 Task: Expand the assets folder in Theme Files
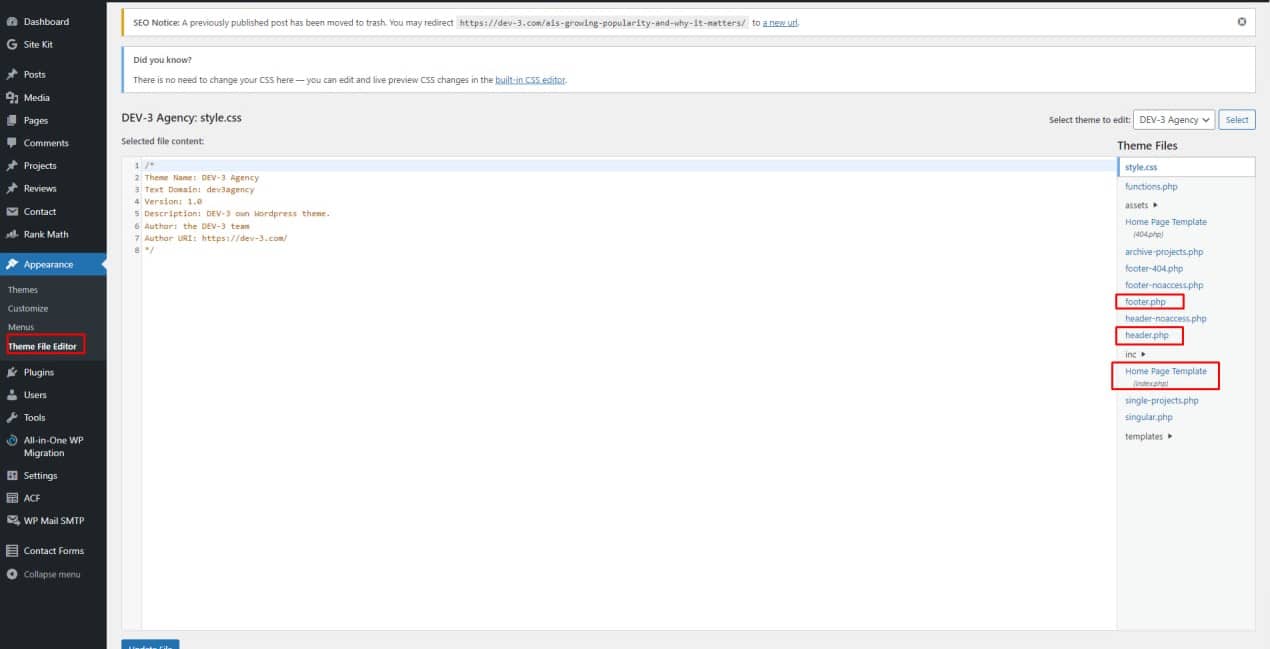pos(1141,205)
